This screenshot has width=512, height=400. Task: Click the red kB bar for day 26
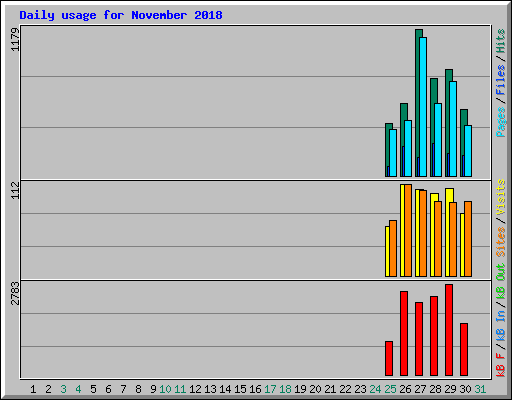404,333
